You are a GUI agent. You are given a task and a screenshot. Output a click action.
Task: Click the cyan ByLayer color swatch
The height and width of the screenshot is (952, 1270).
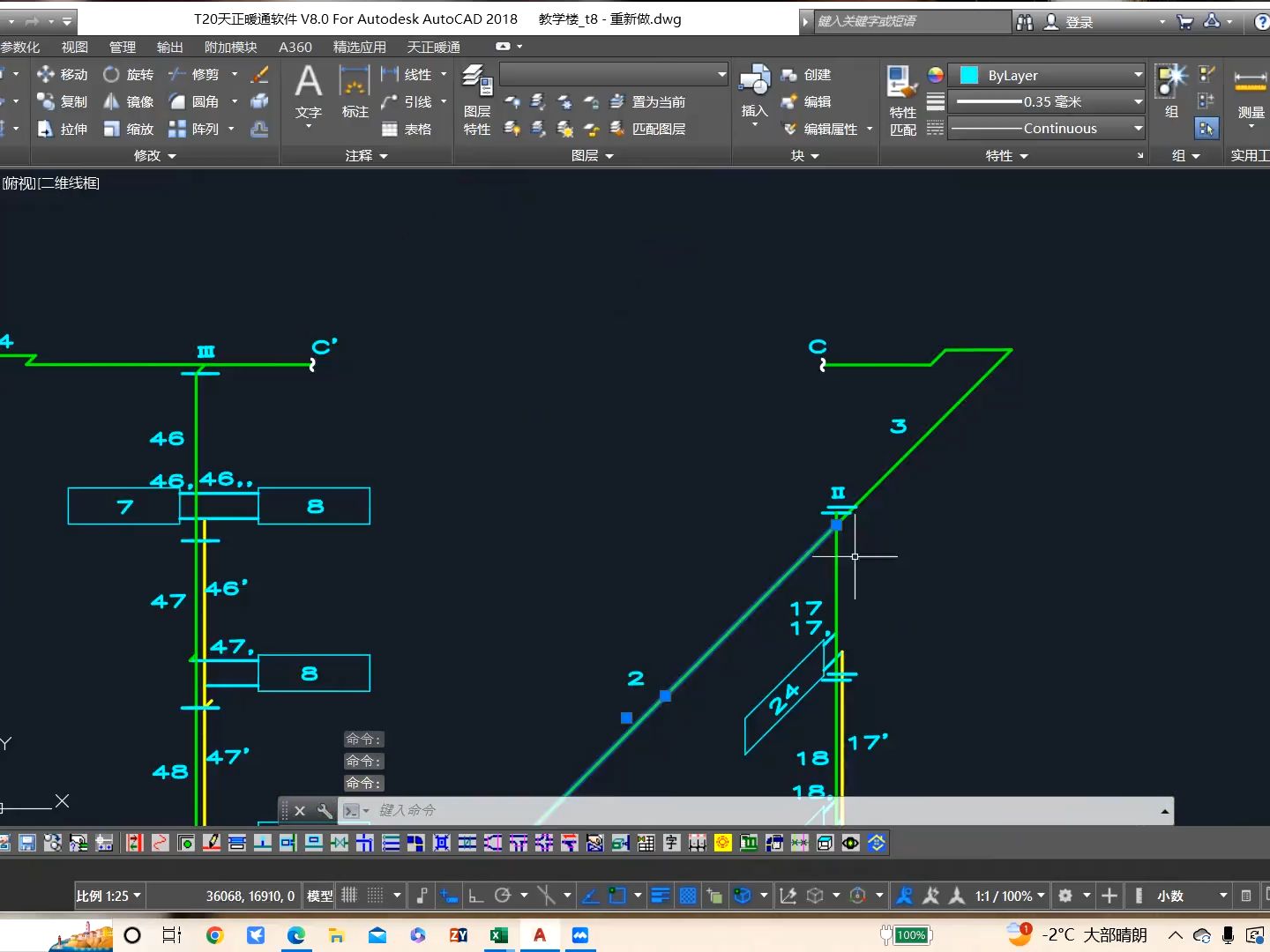pos(969,75)
